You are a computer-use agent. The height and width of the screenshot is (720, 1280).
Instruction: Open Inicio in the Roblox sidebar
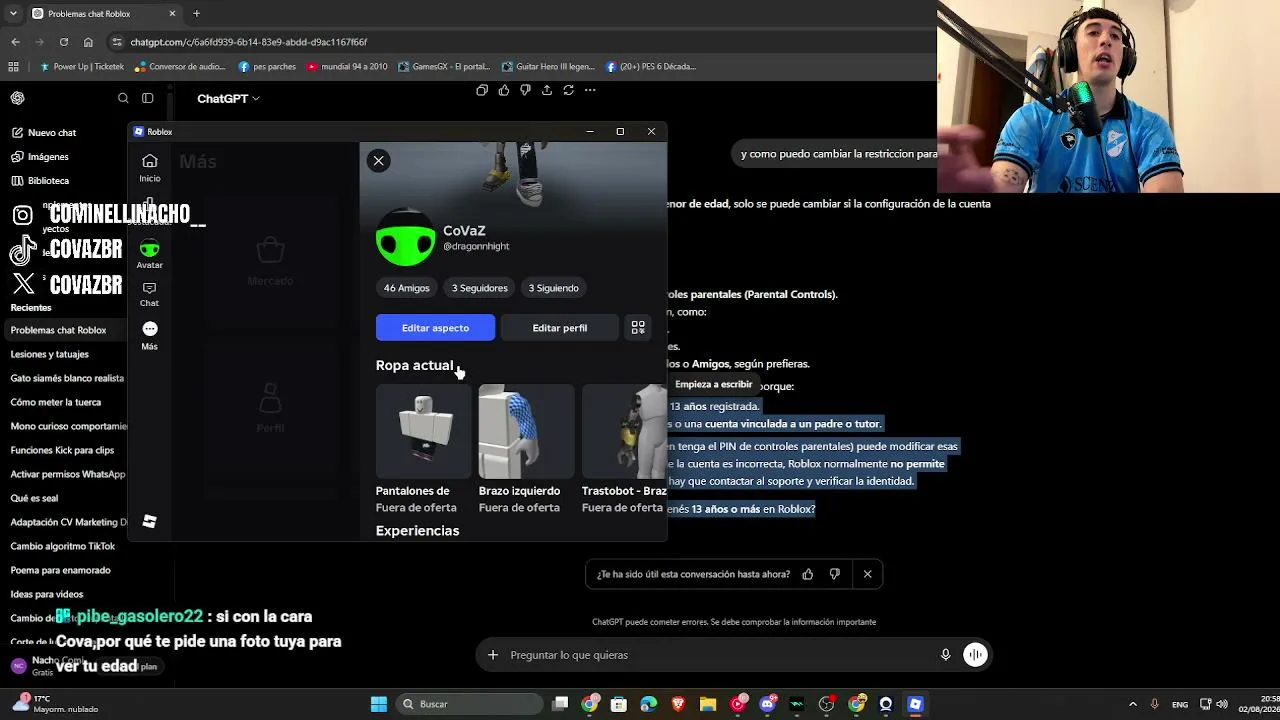pyautogui.click(x=149, y=167)
